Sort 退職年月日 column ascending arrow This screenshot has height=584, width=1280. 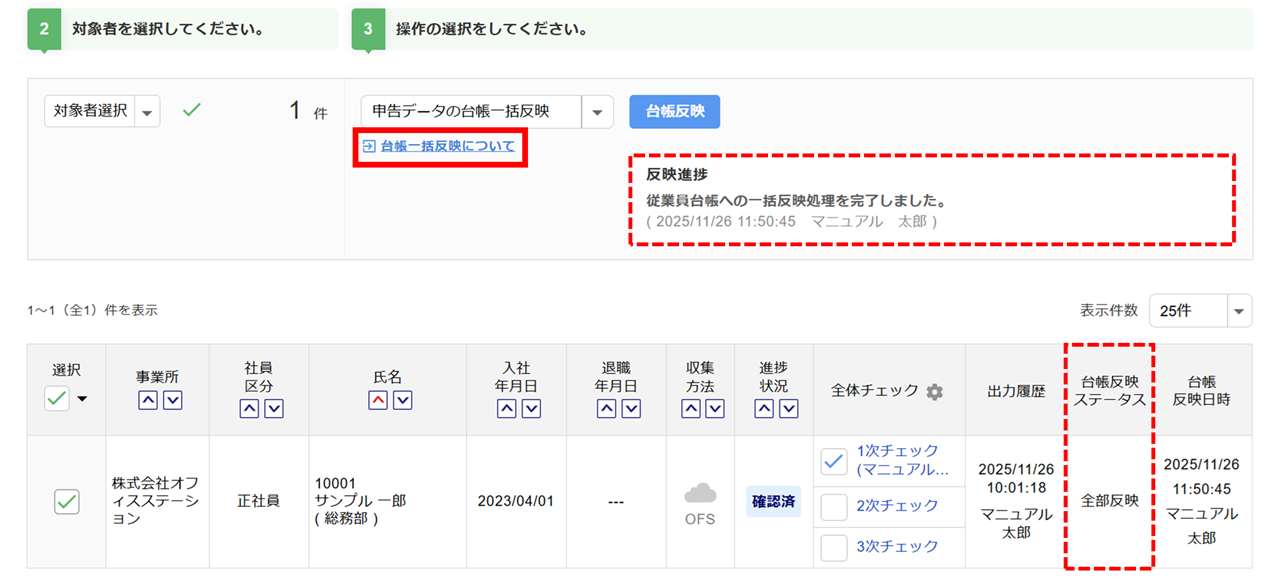(606, 408)
